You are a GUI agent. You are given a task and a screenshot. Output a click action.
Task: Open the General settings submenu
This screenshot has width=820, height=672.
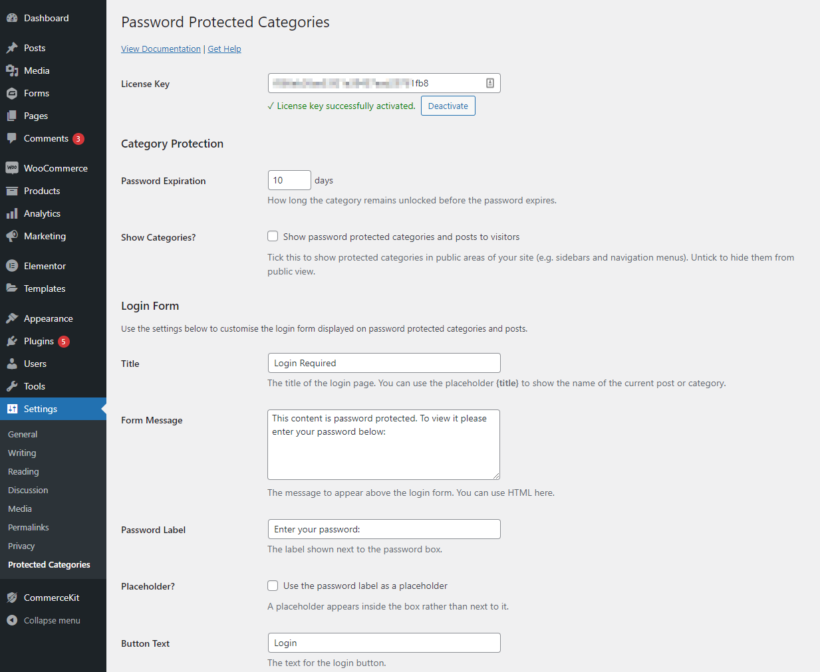[22, 434]
